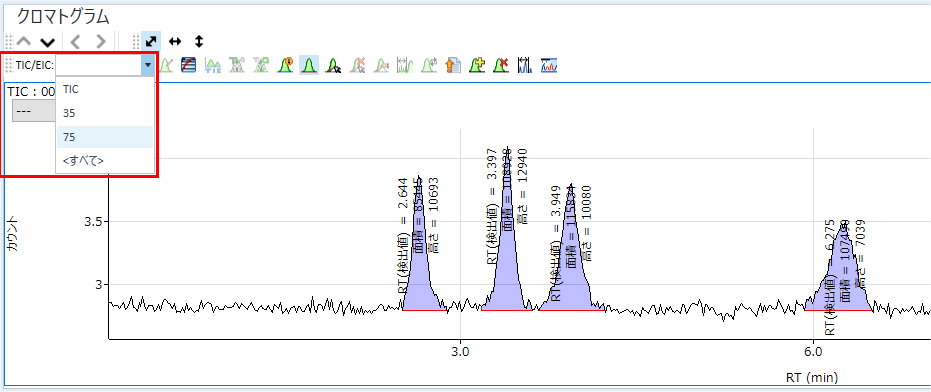Click the gray '---' button
931x392 pixels.
(x=33, y=110)
